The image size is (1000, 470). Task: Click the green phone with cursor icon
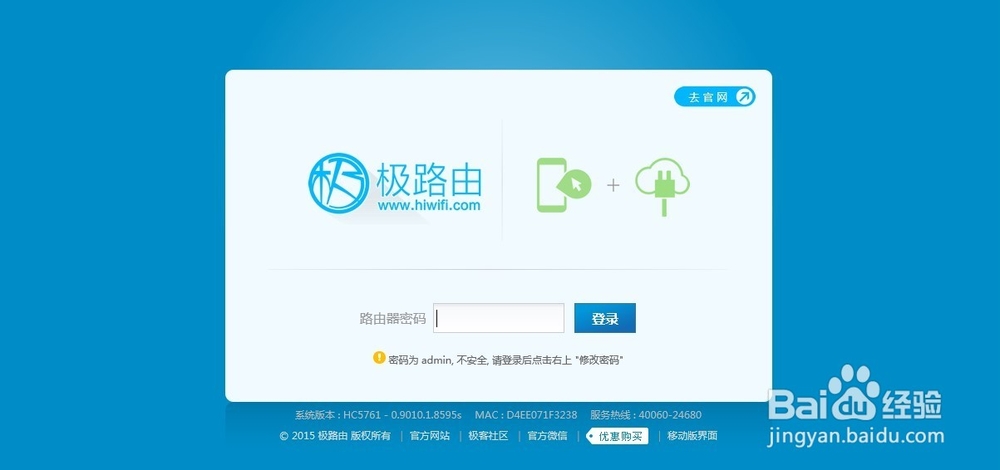pos(562,185)
